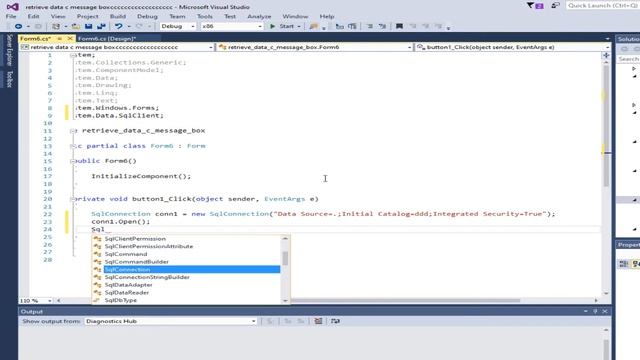This screenshot has height=360, width=640.
Task: Open the Project menu
Action: point(87,16)
